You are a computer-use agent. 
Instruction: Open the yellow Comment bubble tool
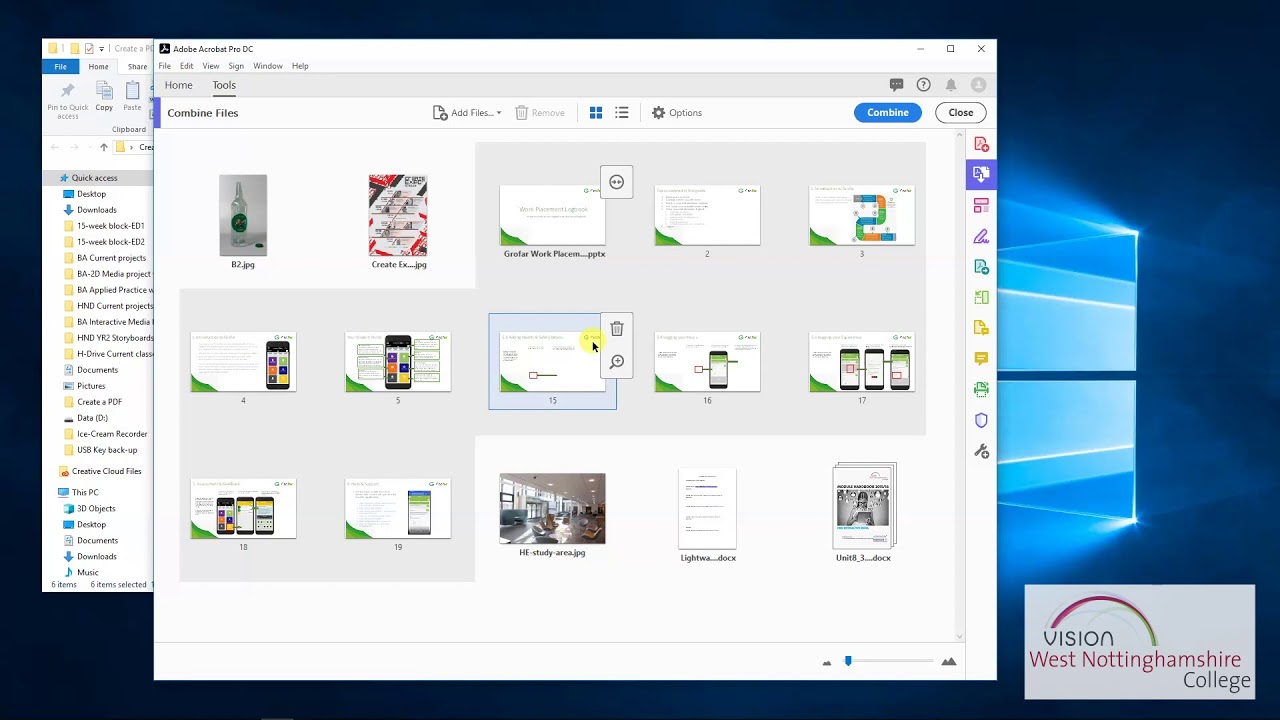coord(981,359)
